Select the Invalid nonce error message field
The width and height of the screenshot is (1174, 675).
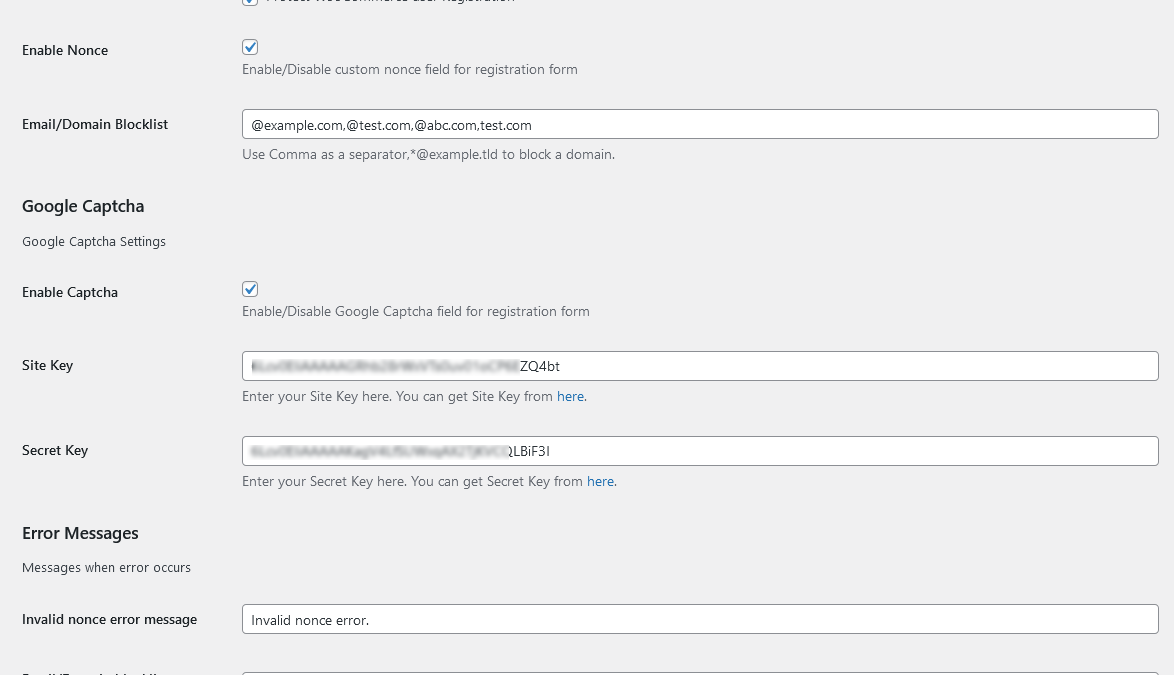700,619
